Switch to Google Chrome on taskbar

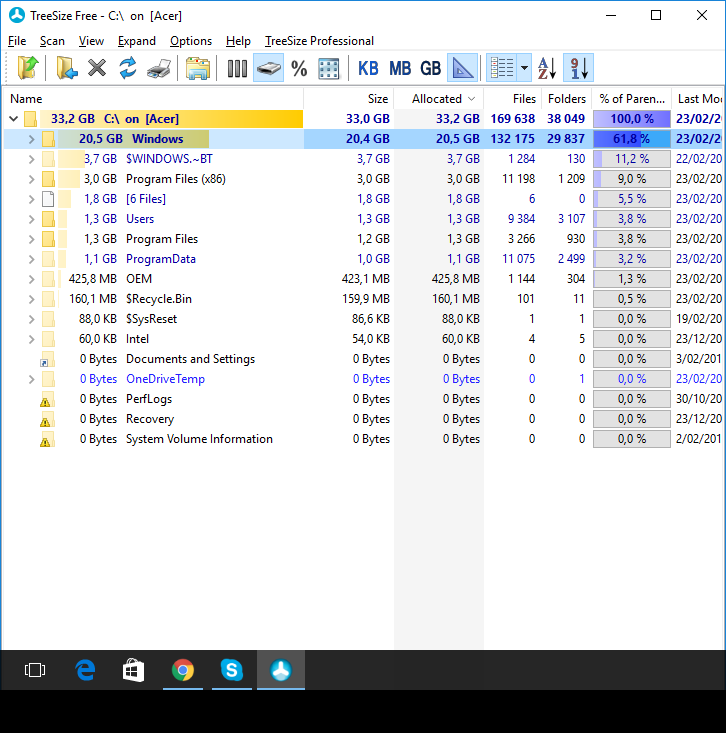pyautogui.click(x=183, y=670)
